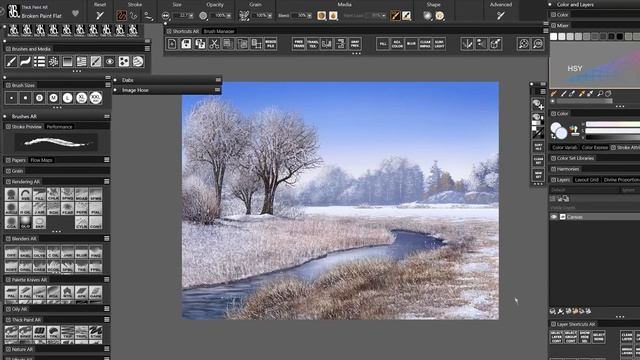Pick the white swatch in Mixer
The height and width of the screenshot is (360, 640).
(553, 37)
